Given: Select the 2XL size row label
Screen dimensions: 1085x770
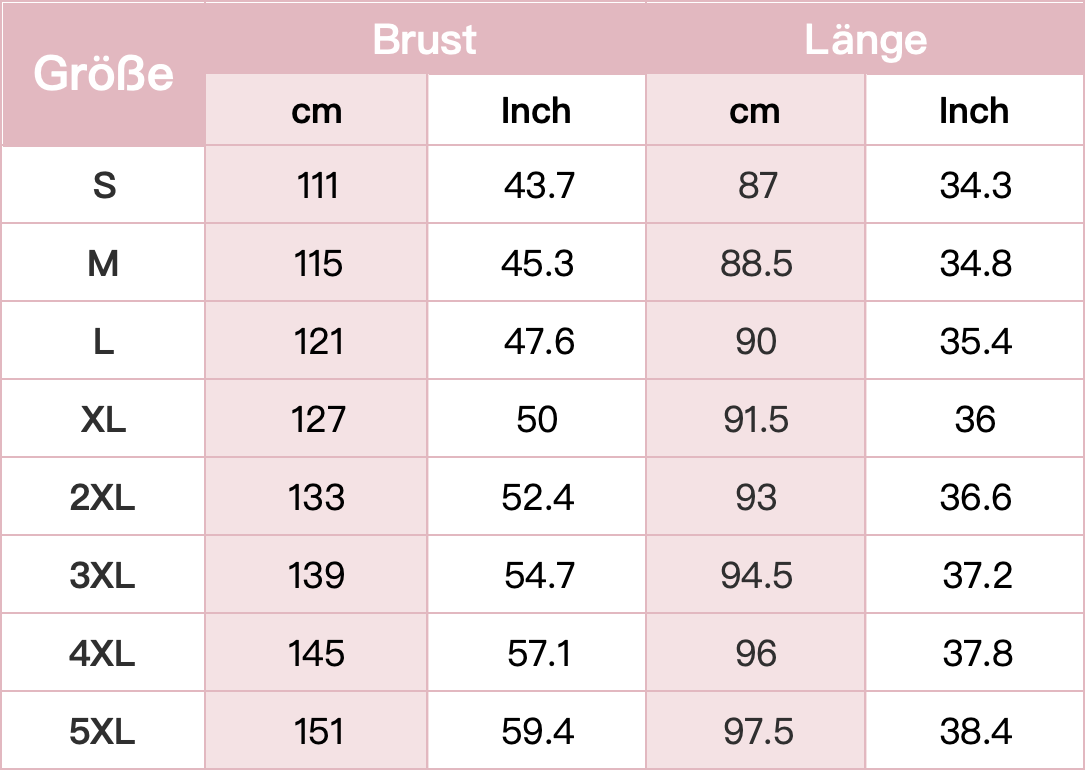Looking at the screenshot, I should pyautogui.click(x=103, y=497).
